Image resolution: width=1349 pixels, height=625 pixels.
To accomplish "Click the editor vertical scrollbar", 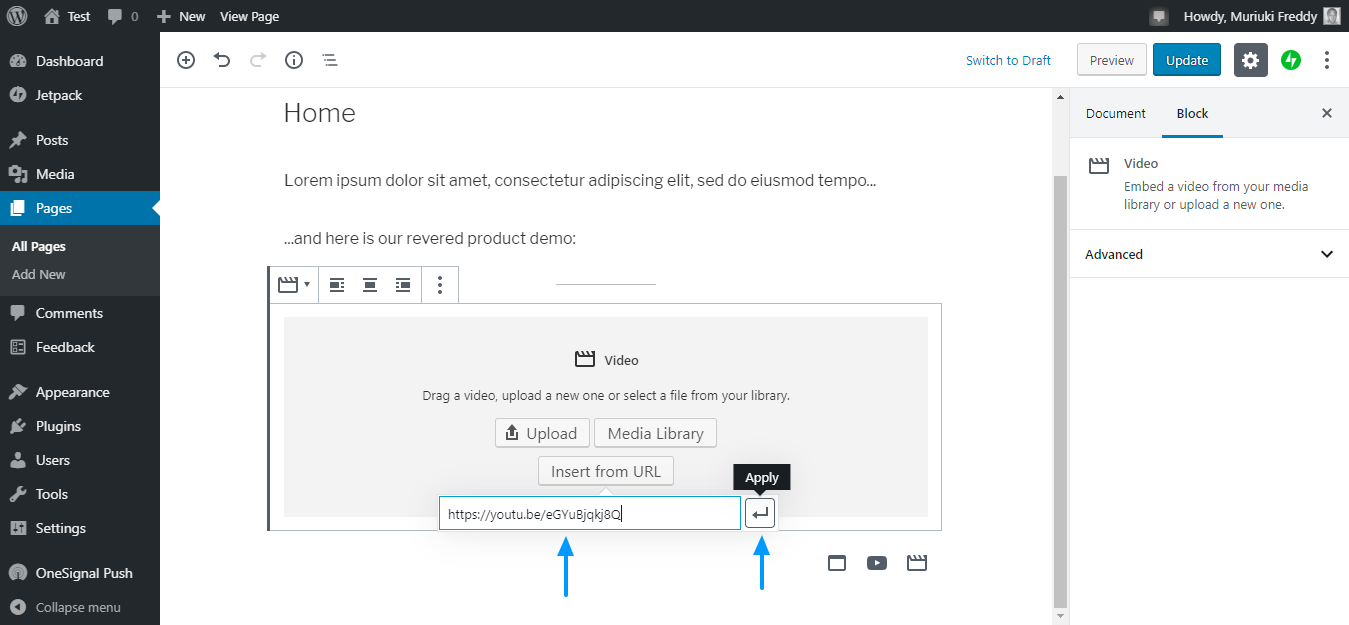I will 1061,390.
